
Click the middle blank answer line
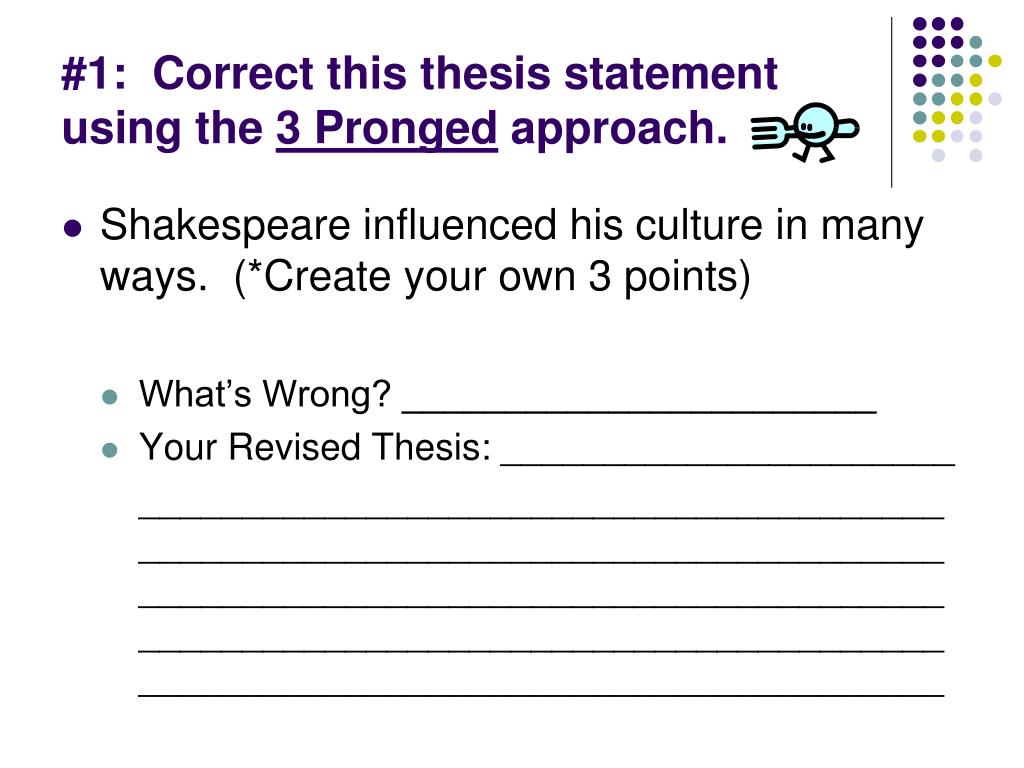[x=541, y=606]
